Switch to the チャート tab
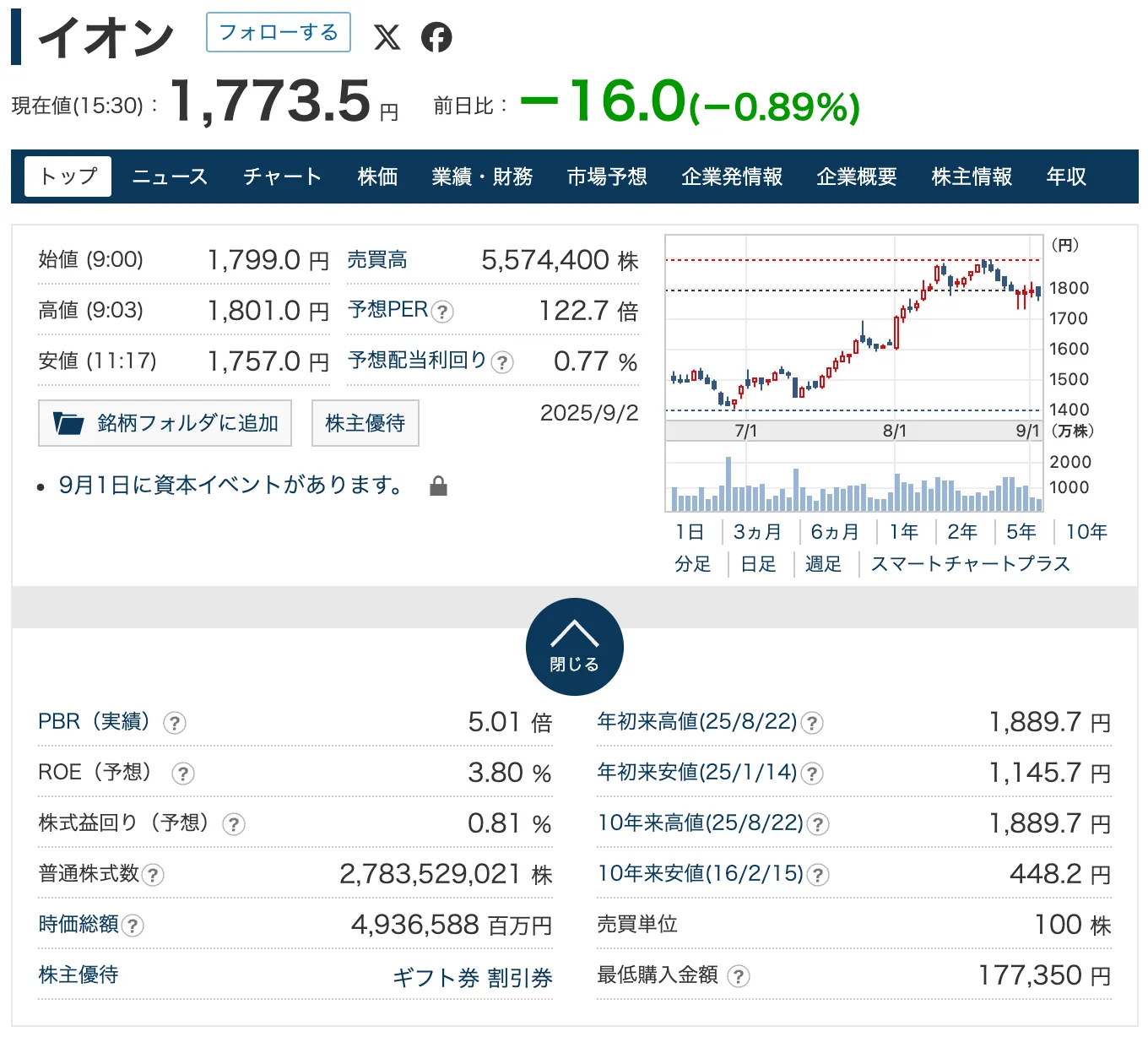This screenshot has height=1037, width=1148. pos(283,176)
